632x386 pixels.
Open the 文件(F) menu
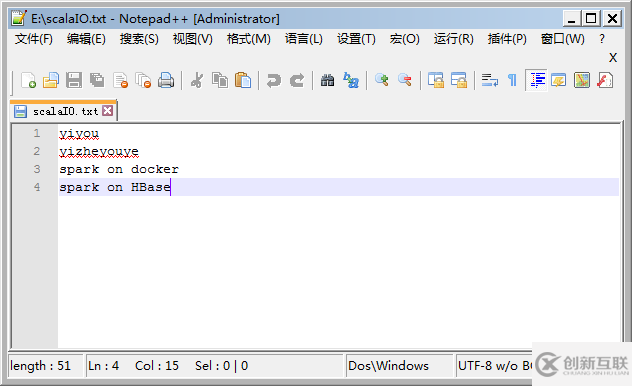(33, 39)
